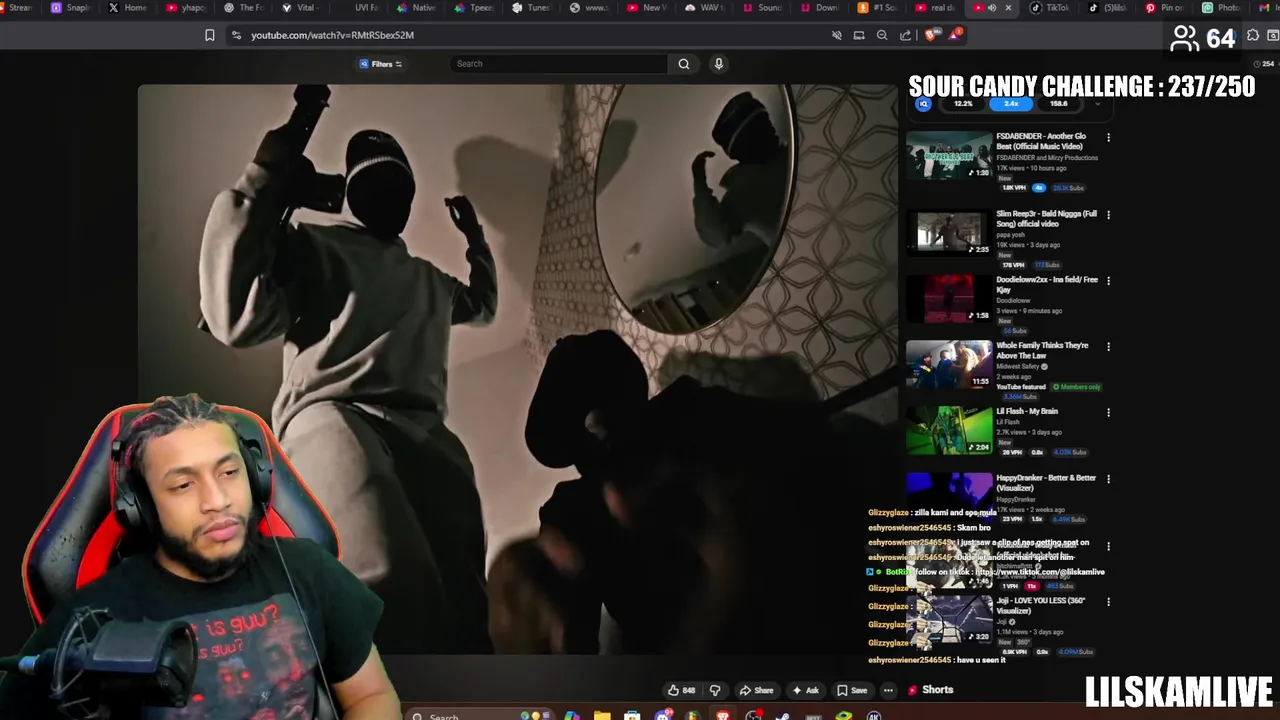1280x720 pixels.
Task: Expand the chevron right of stat pills
Action: click(1097, 103)
